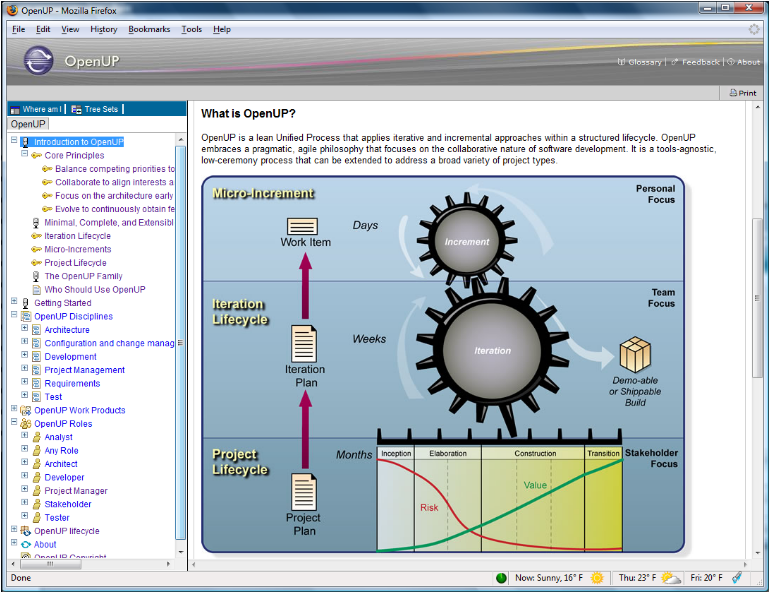Screen dimensions: 770x593
Task: Click the About node icon in tree
Action: (26, 544)
